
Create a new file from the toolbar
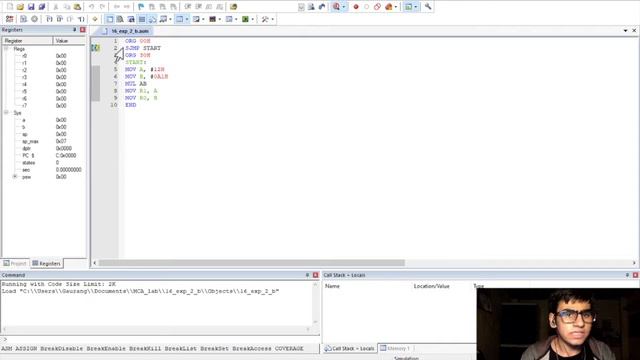tap(10, 7)
